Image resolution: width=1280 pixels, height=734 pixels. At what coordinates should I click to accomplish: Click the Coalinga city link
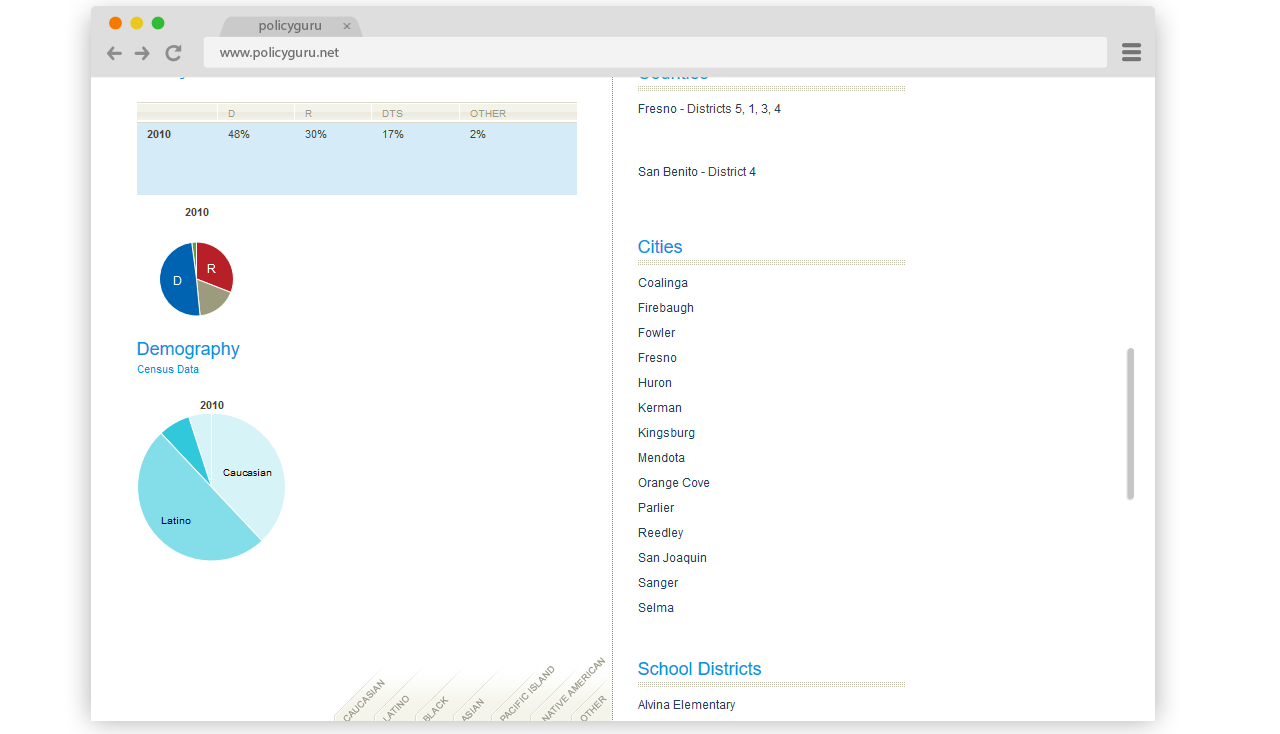pyautogui.click(x=663, y=283)
